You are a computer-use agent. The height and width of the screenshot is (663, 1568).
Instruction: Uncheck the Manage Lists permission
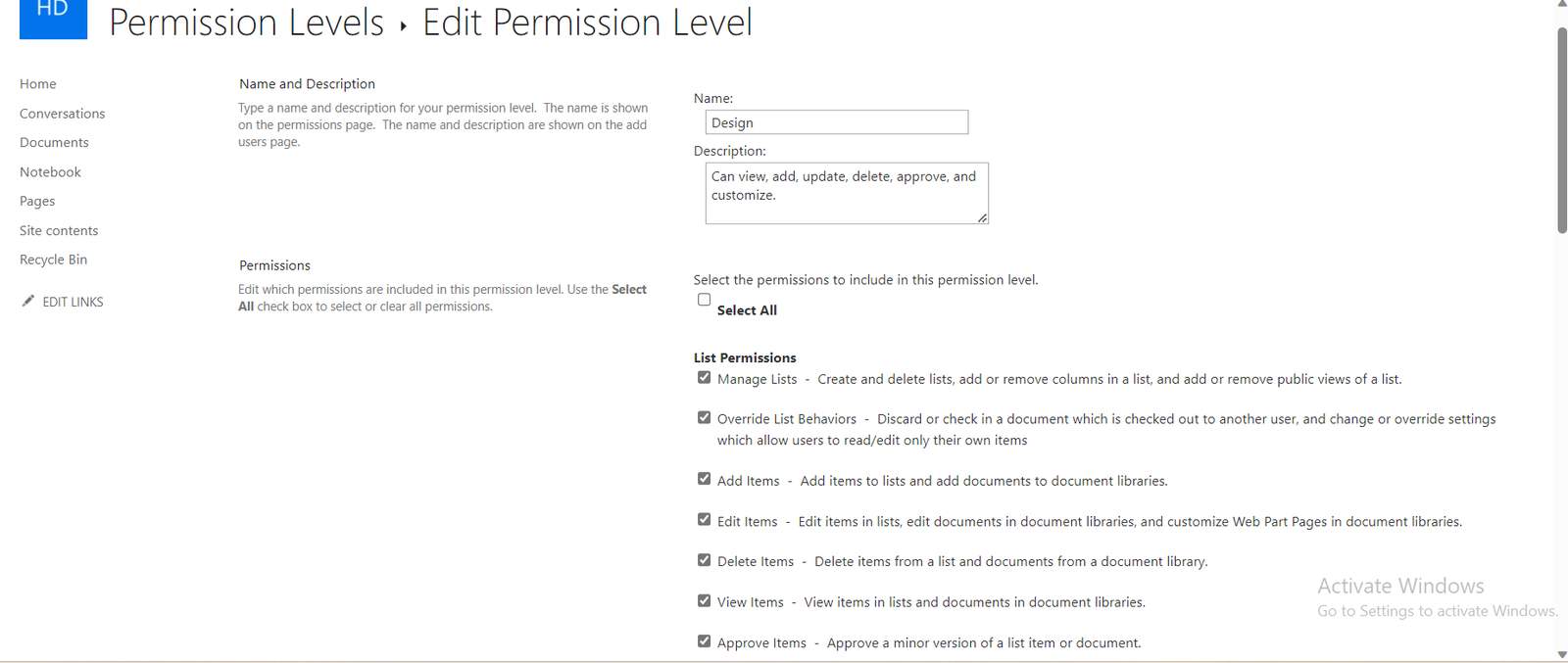(704, 378)
